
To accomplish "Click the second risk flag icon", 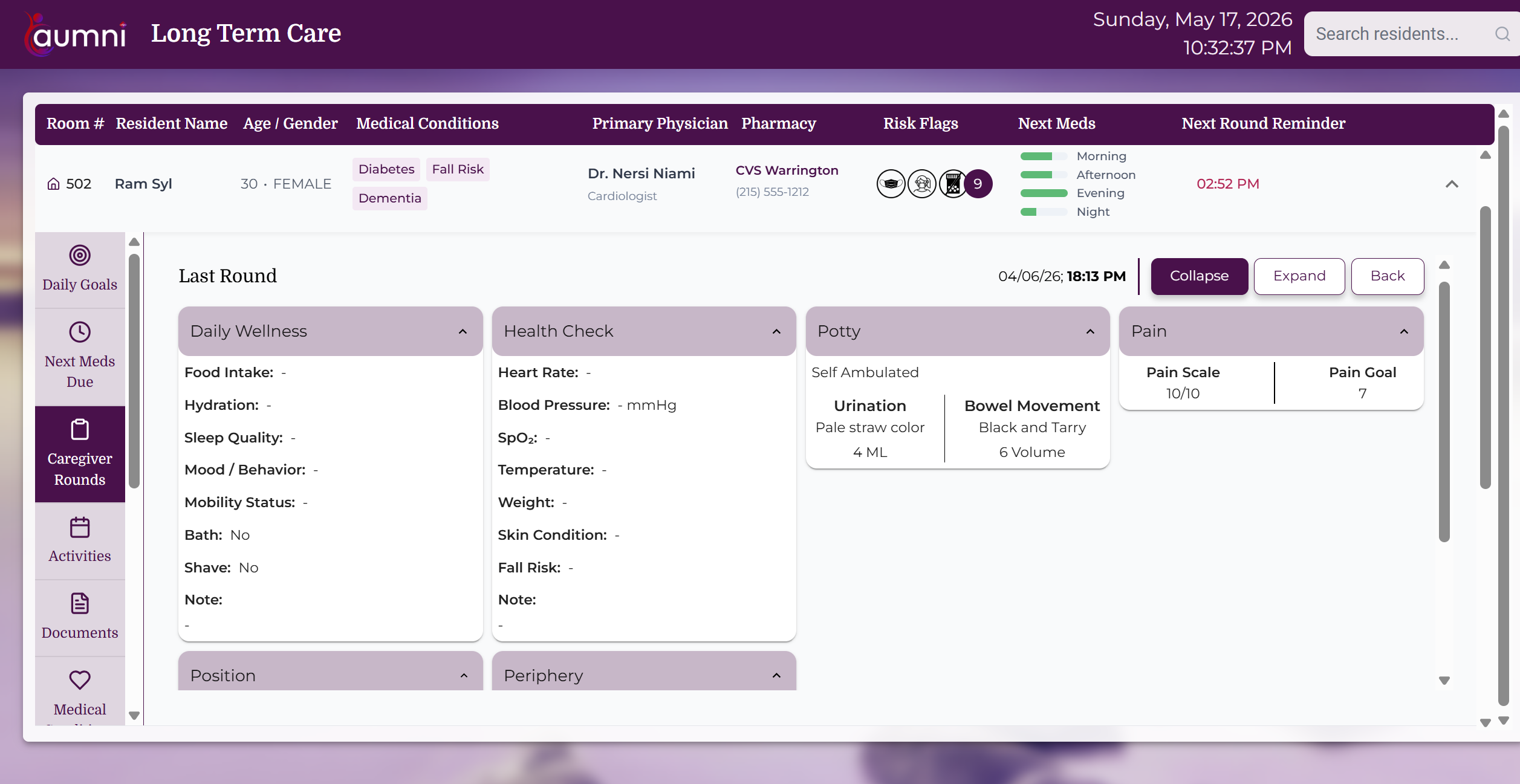I will point(921,184).
